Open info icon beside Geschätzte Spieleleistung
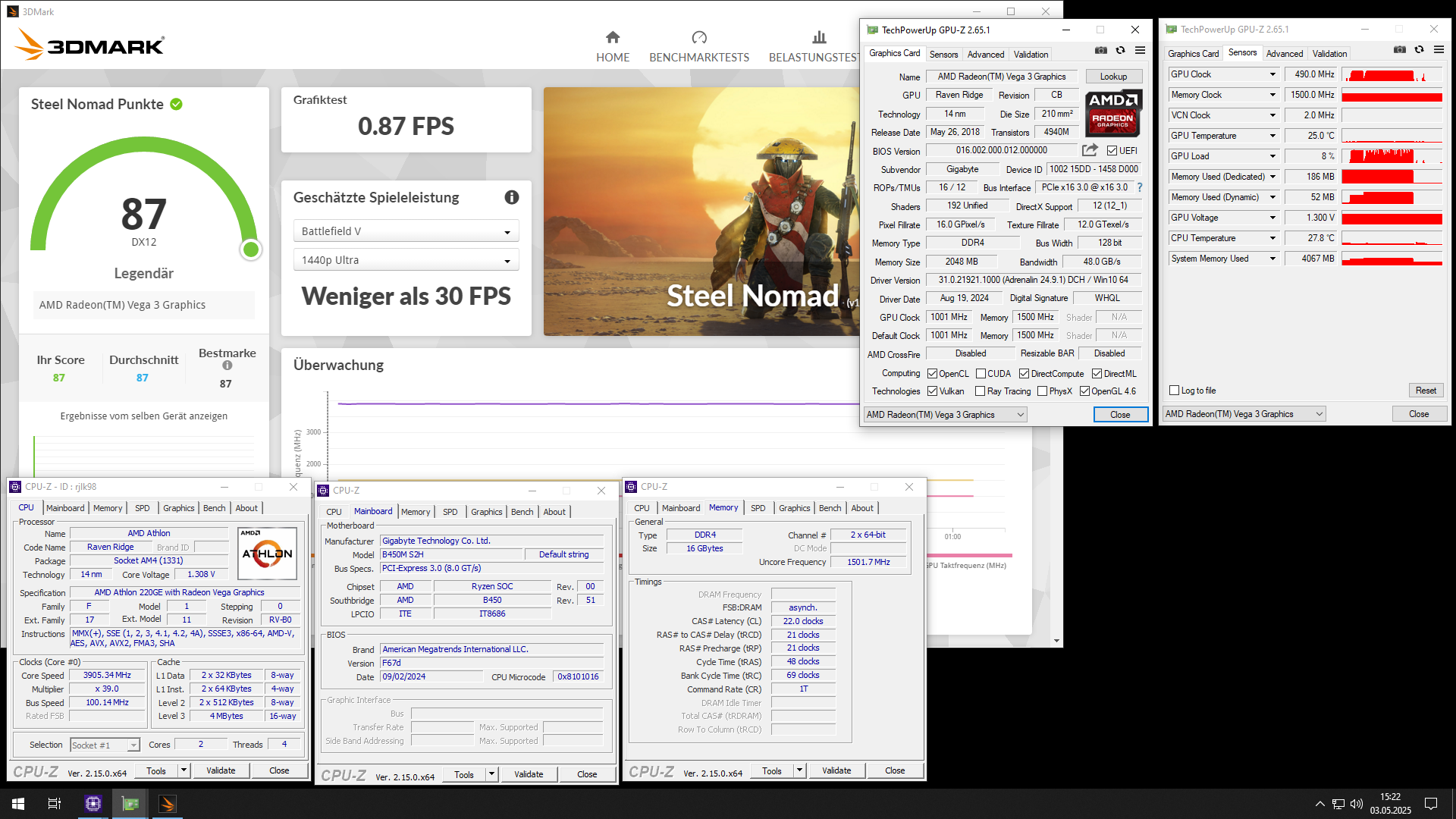This screenshot has height=819, width=1456. click(512, 197)
